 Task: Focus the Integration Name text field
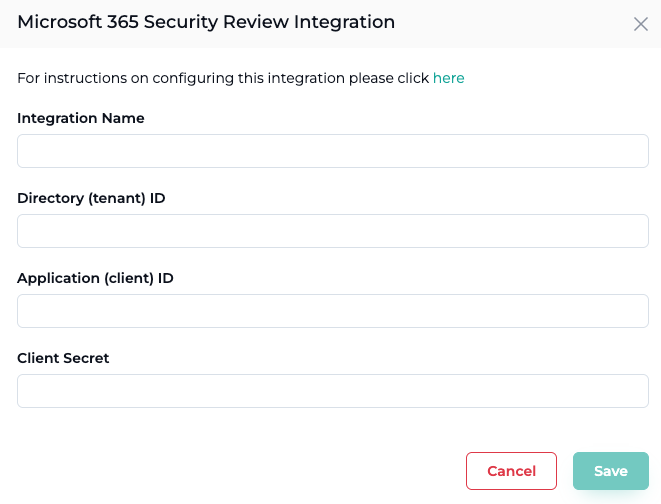tap(332, 151)
